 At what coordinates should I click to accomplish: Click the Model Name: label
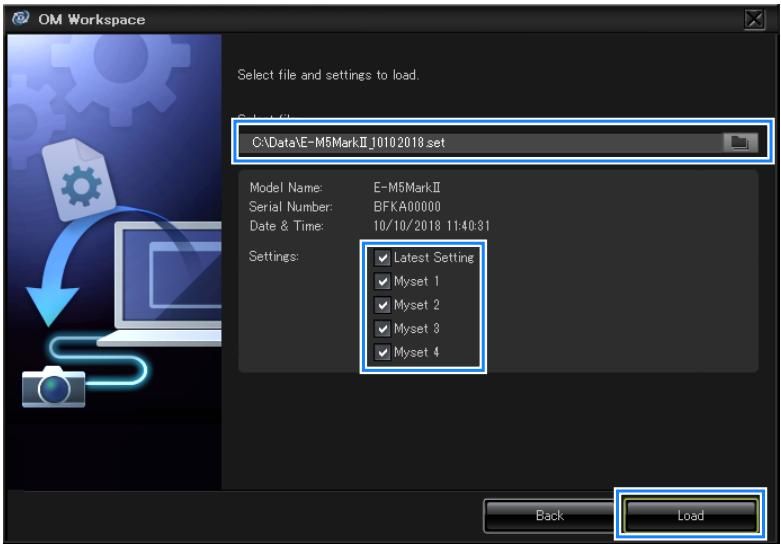click(286, 188)
